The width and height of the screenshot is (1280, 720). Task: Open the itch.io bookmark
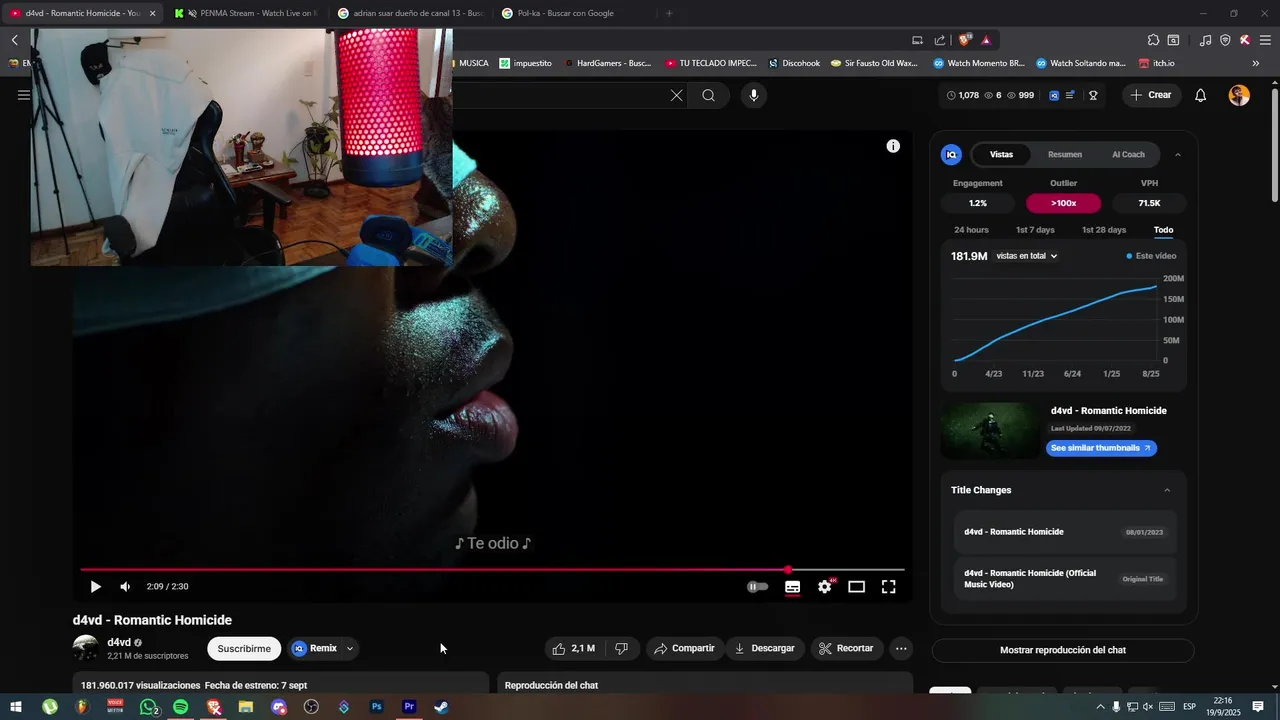point(1157,63)
